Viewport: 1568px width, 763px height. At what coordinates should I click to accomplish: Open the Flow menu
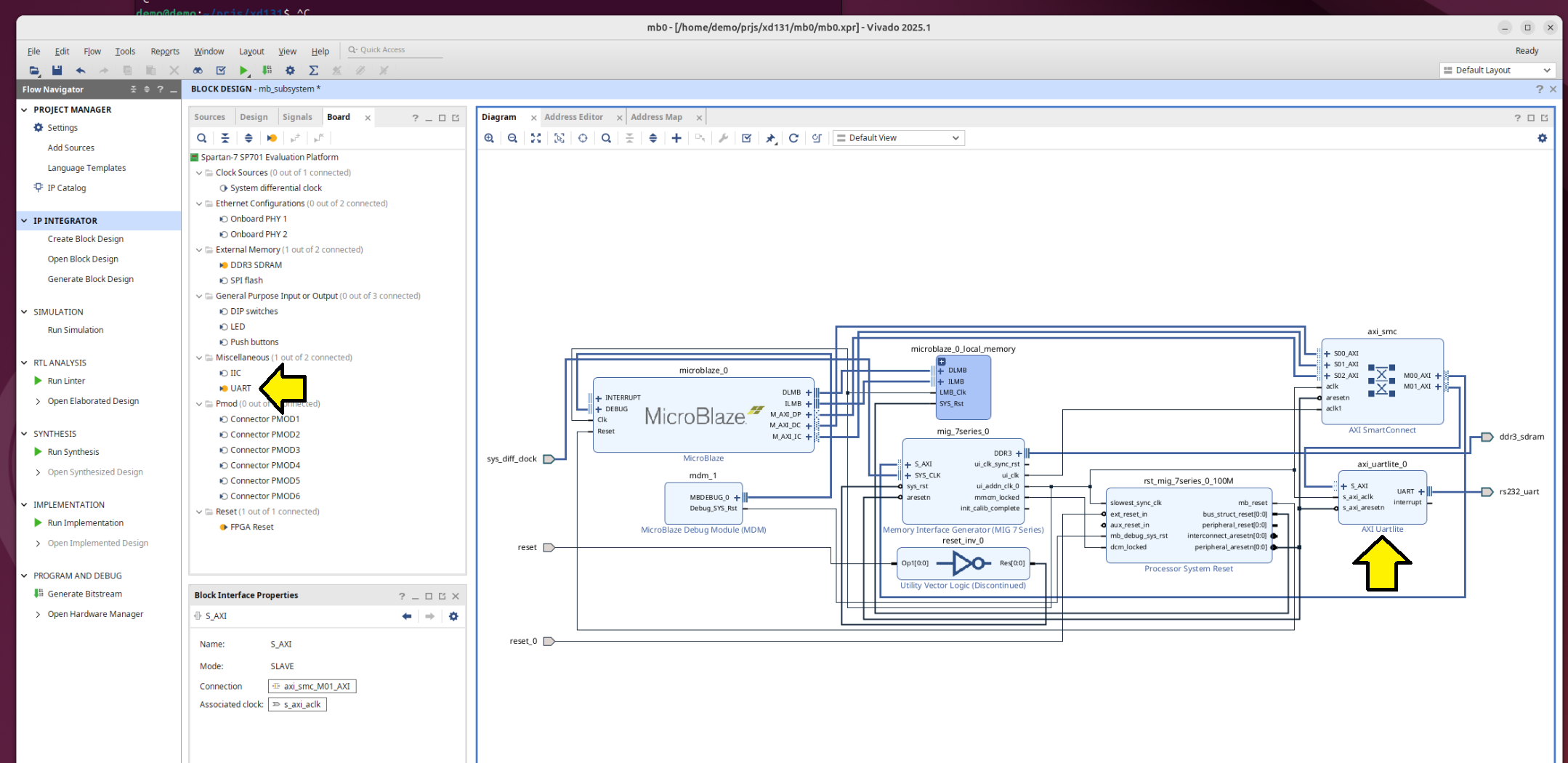(92, 51)
